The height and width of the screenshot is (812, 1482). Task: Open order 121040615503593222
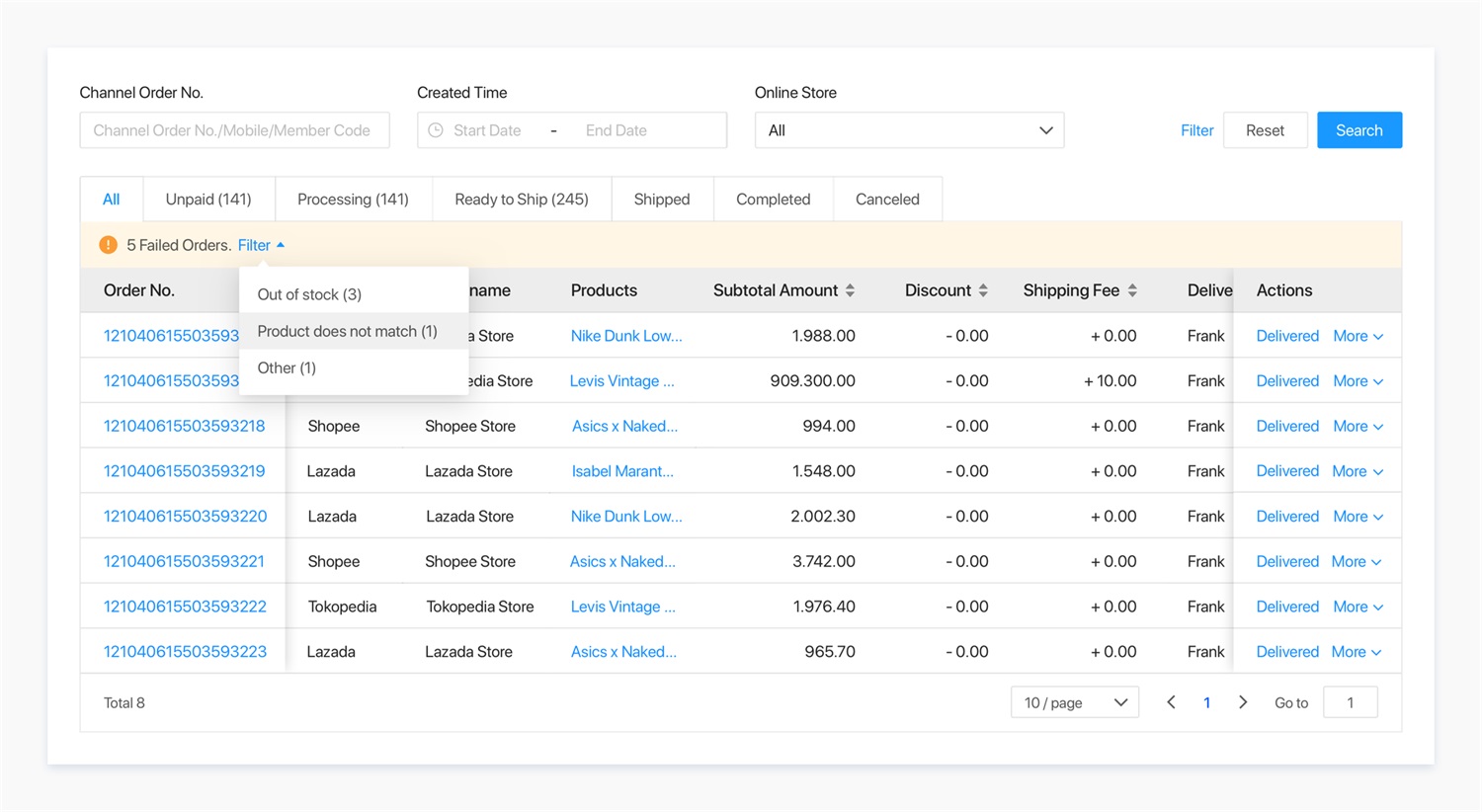(x=185, y=607)
